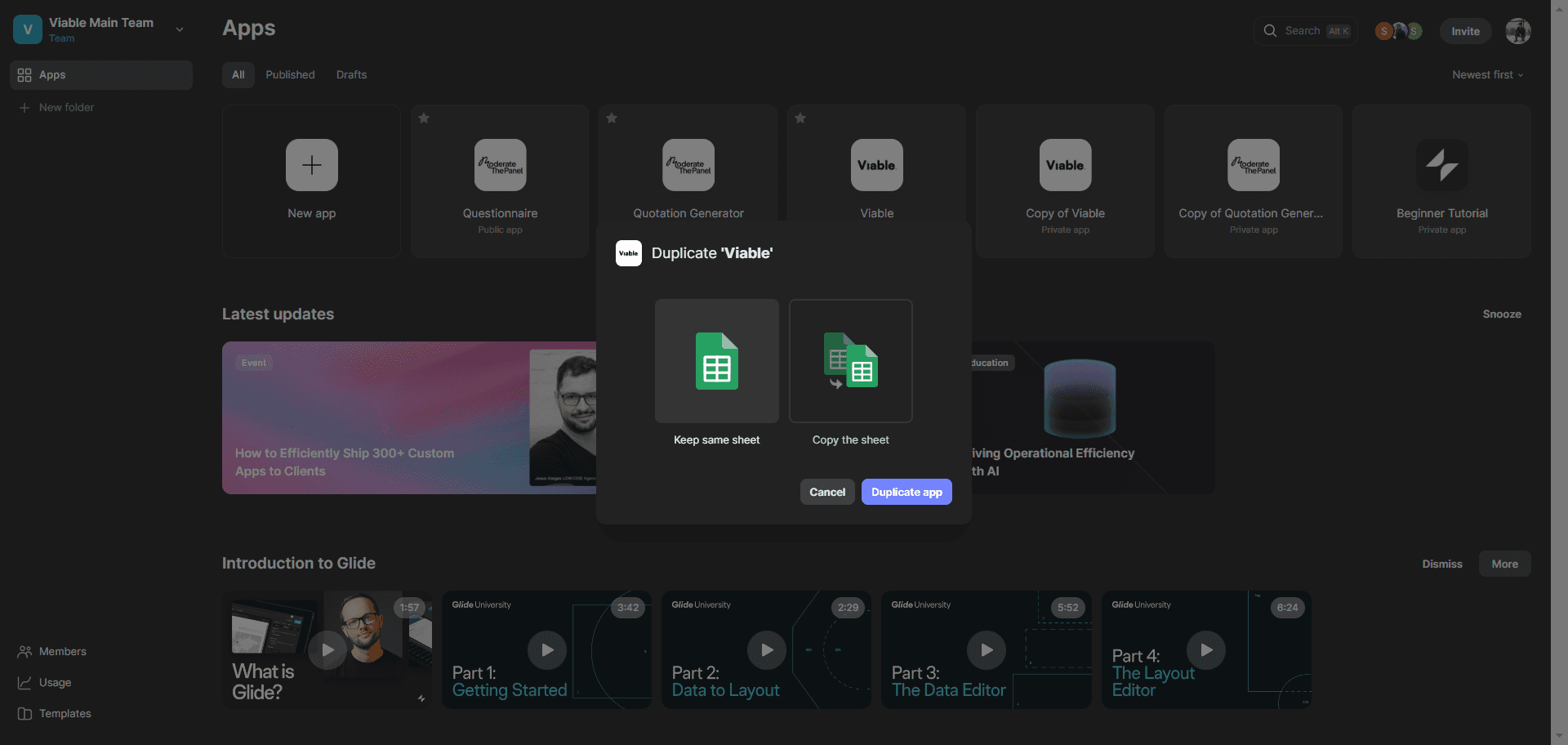This screenshot has height=745, width=1568.
Task: Open the Newest first sort dropdown
Action: pyautogui.click(x=1487, y=74)
